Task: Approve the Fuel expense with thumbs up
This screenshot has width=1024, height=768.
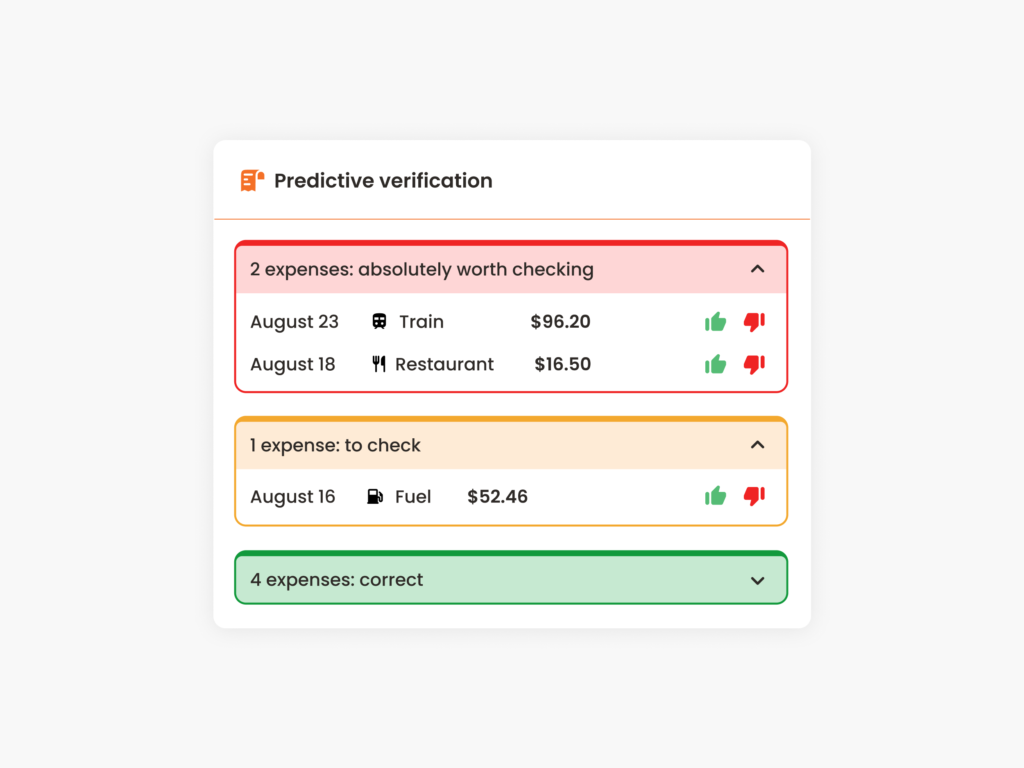Action: click(x=715, y=495)
